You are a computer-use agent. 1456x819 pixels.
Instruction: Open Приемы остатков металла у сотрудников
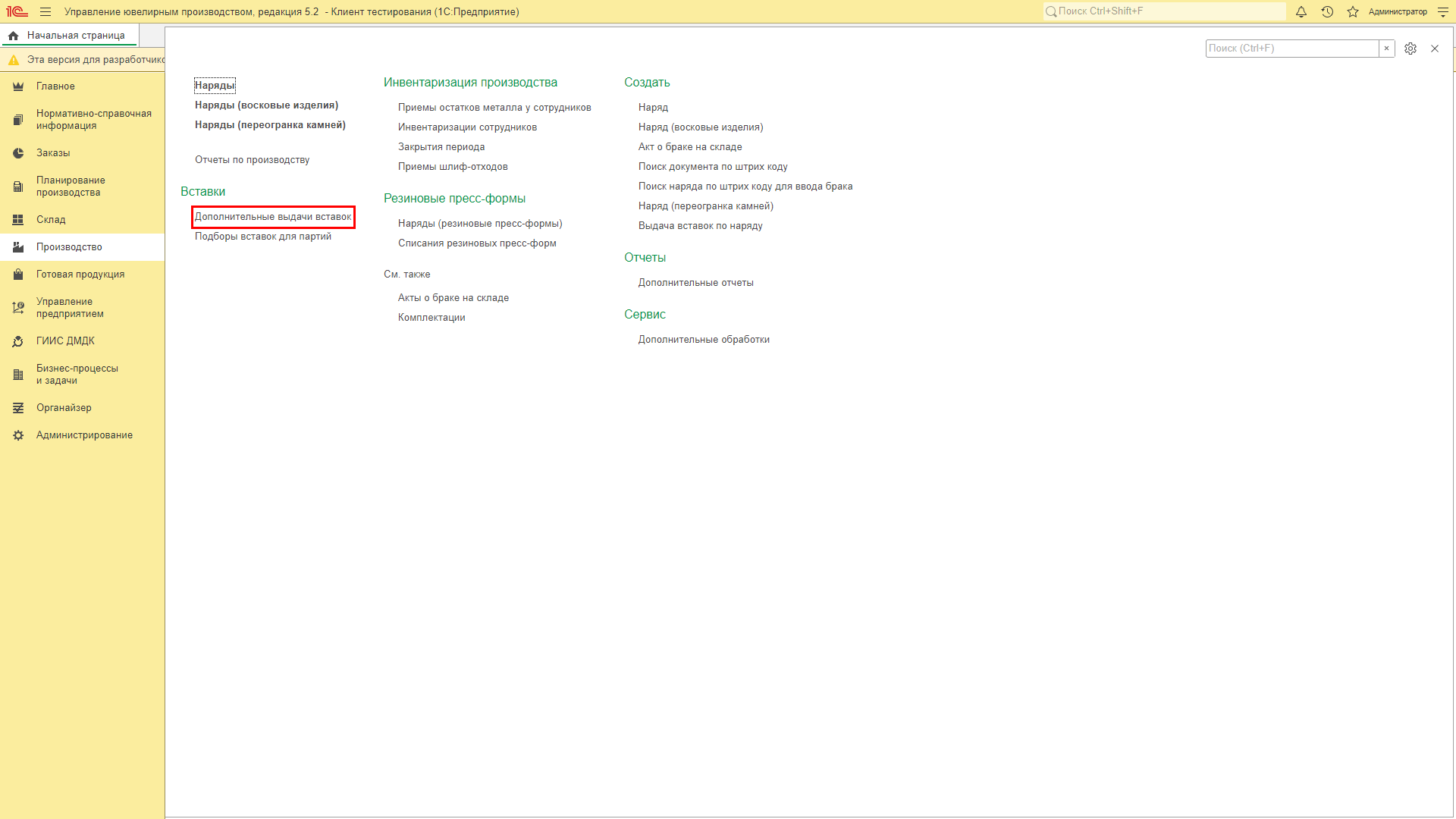pos(494,108)
